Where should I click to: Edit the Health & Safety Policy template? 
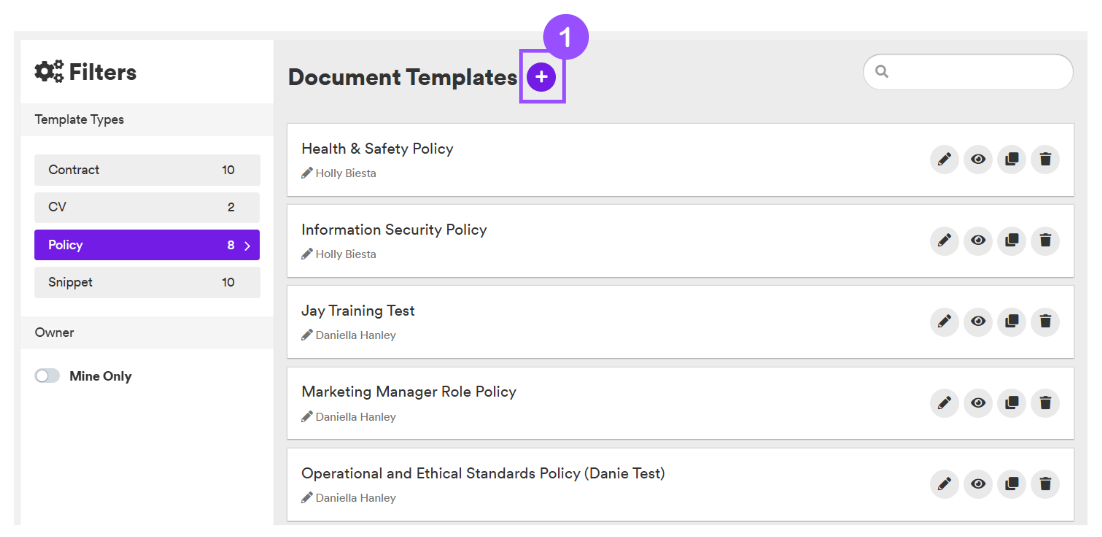pos(944,160)
